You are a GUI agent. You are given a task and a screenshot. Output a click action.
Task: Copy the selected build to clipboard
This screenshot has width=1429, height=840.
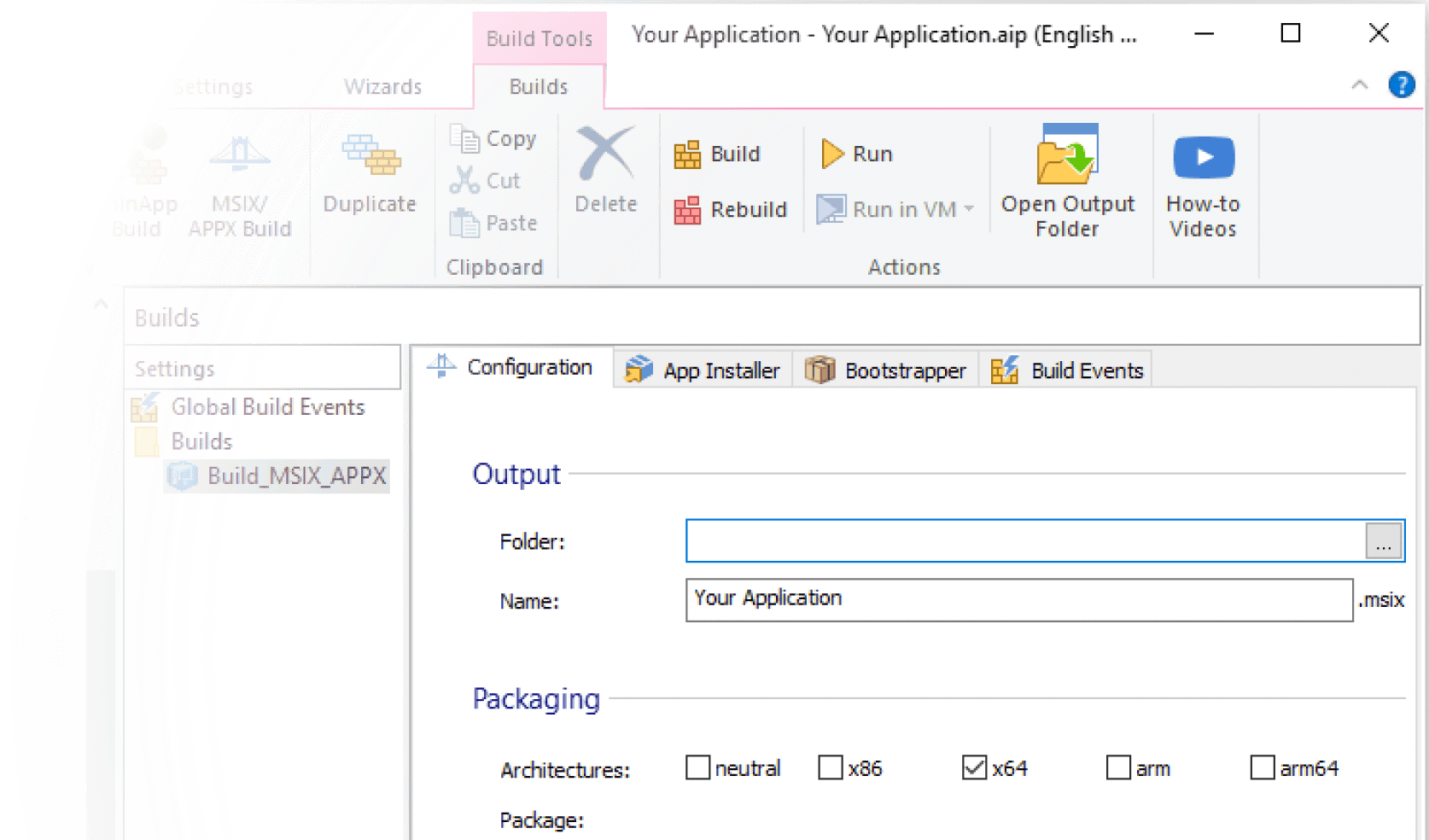click(x=493, y=138)
